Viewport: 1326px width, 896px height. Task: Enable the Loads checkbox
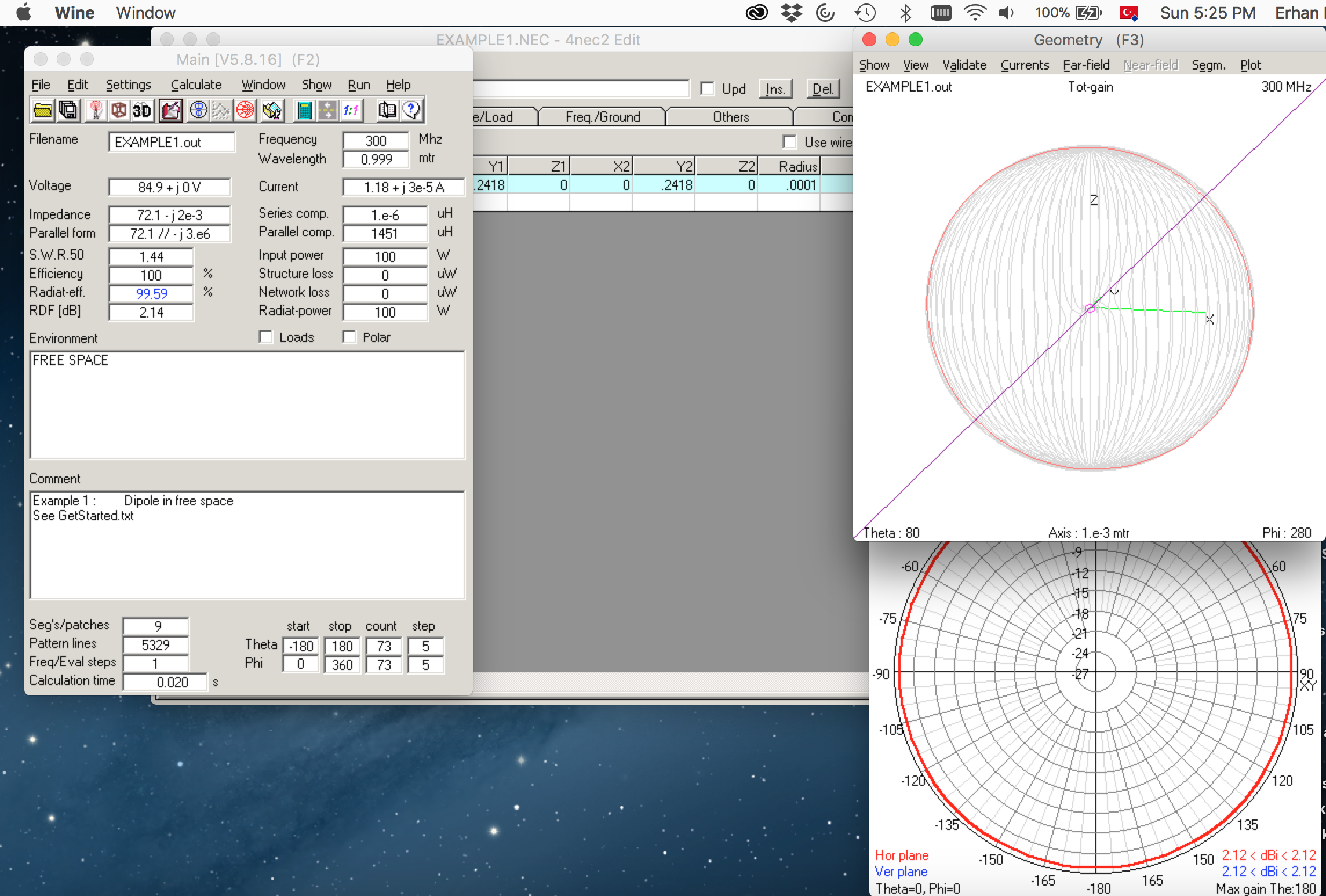[x=266, y=337]
